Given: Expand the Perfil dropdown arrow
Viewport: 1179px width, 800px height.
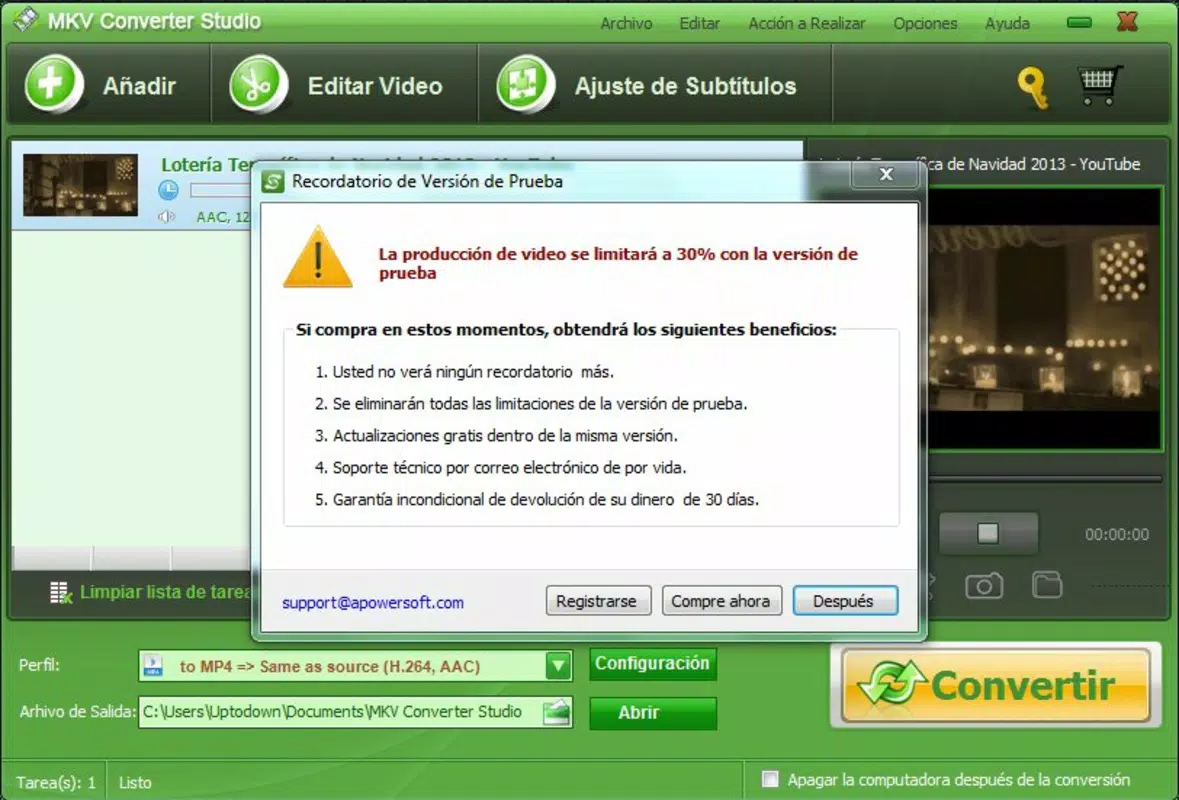Looking at the screenshot, I should pos(558,665).
